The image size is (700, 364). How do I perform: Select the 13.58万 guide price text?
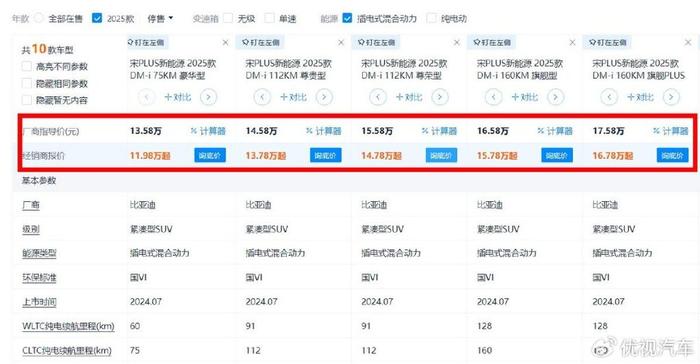[x=146, y=131]
